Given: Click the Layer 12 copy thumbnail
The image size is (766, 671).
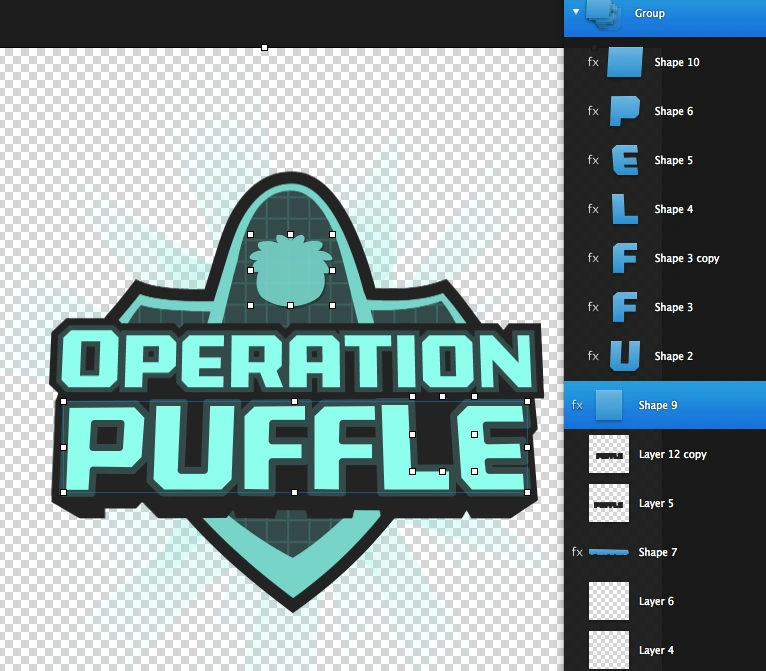Looking at the screenshot, I should (609, 454).
